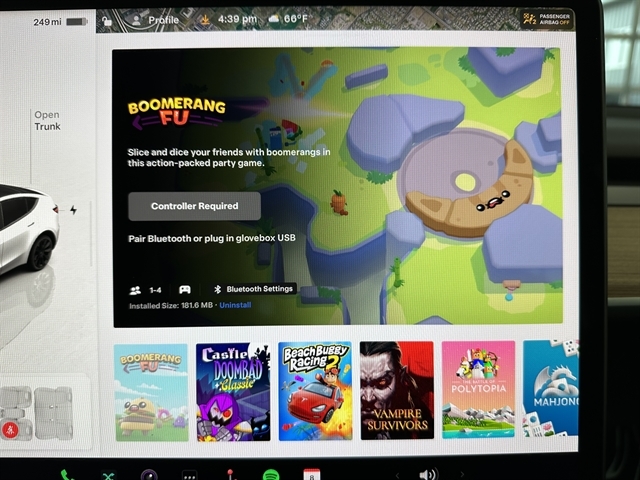The height and width of the screenshot is (480, 640).
Task: Select the Mahjong game tile
Action: coord(551,388)
